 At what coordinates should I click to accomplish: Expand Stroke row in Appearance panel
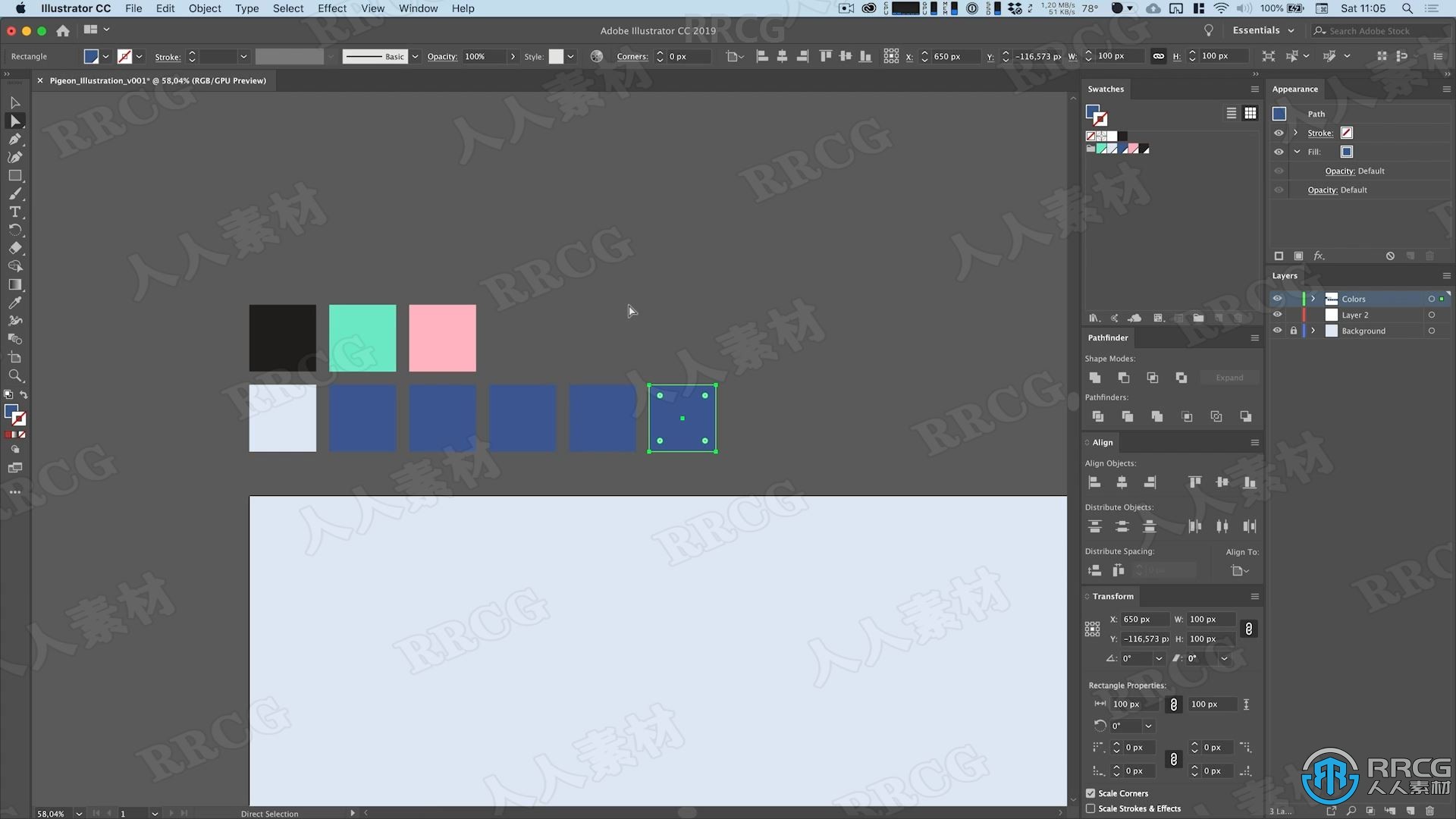(1296, 133)
